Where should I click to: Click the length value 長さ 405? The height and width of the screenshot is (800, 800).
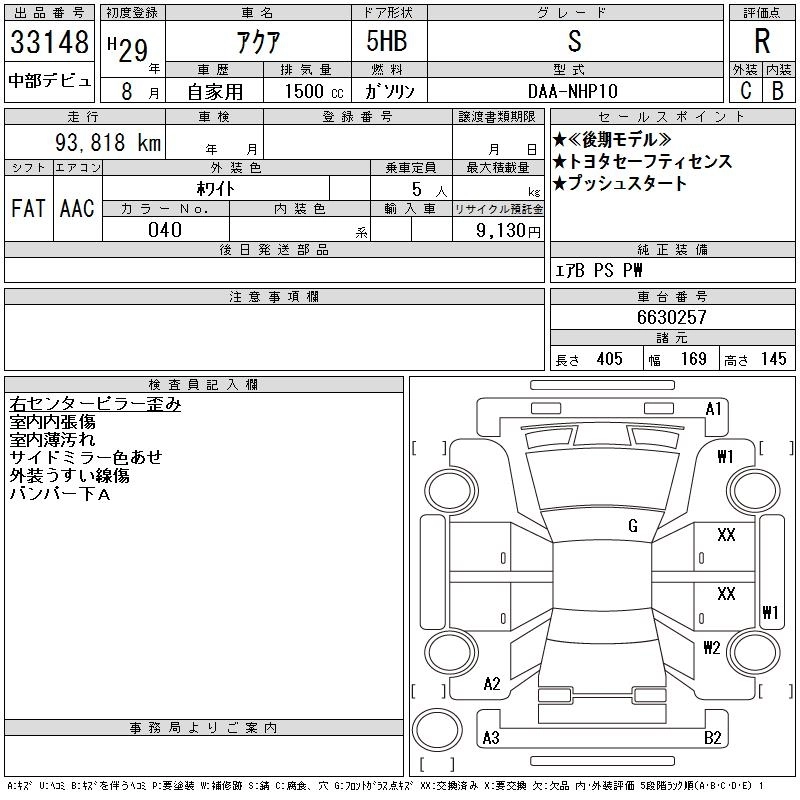[x=589, y=359]
